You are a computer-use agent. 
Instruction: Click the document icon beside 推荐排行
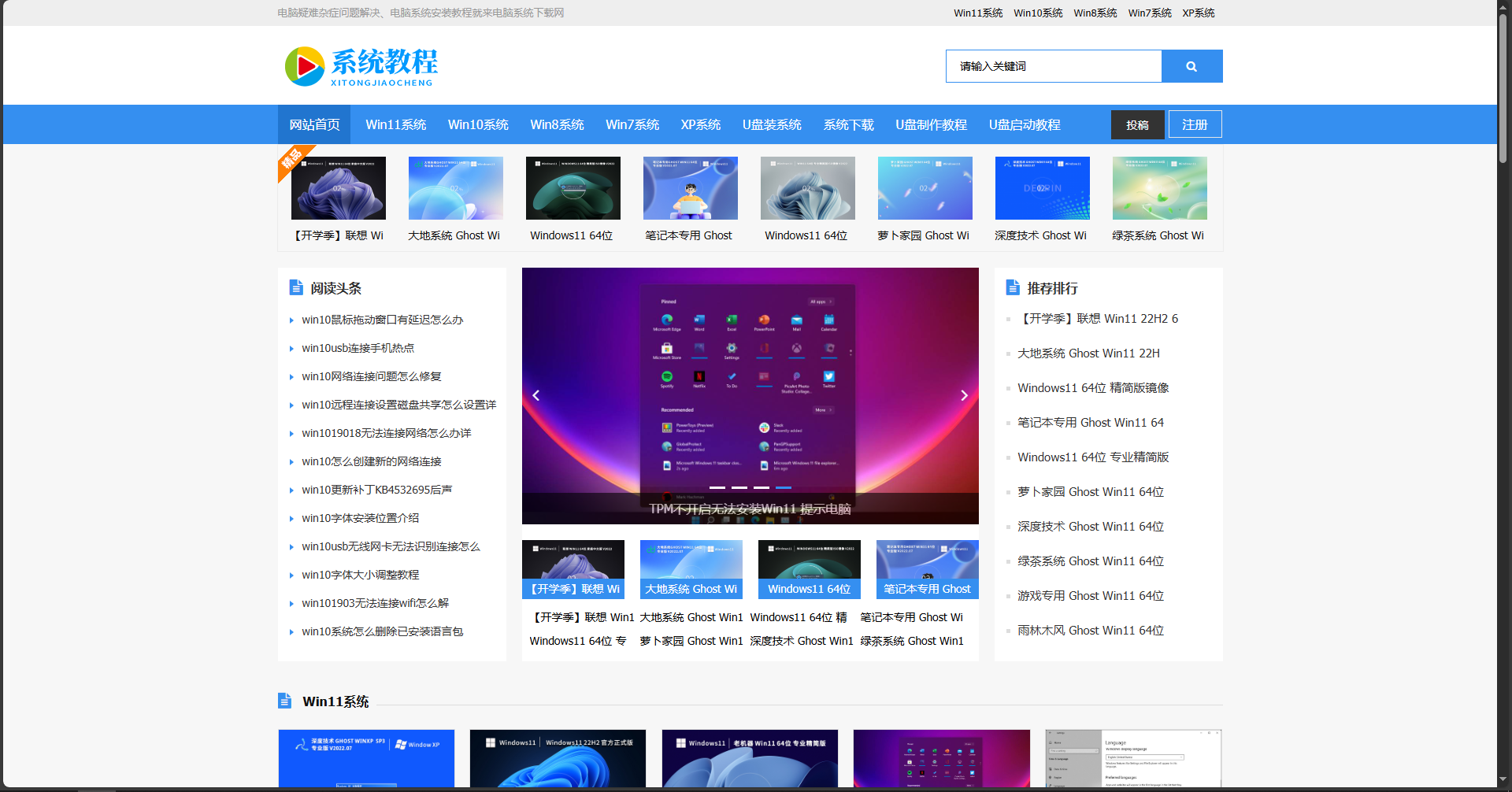pos(1013,287)
